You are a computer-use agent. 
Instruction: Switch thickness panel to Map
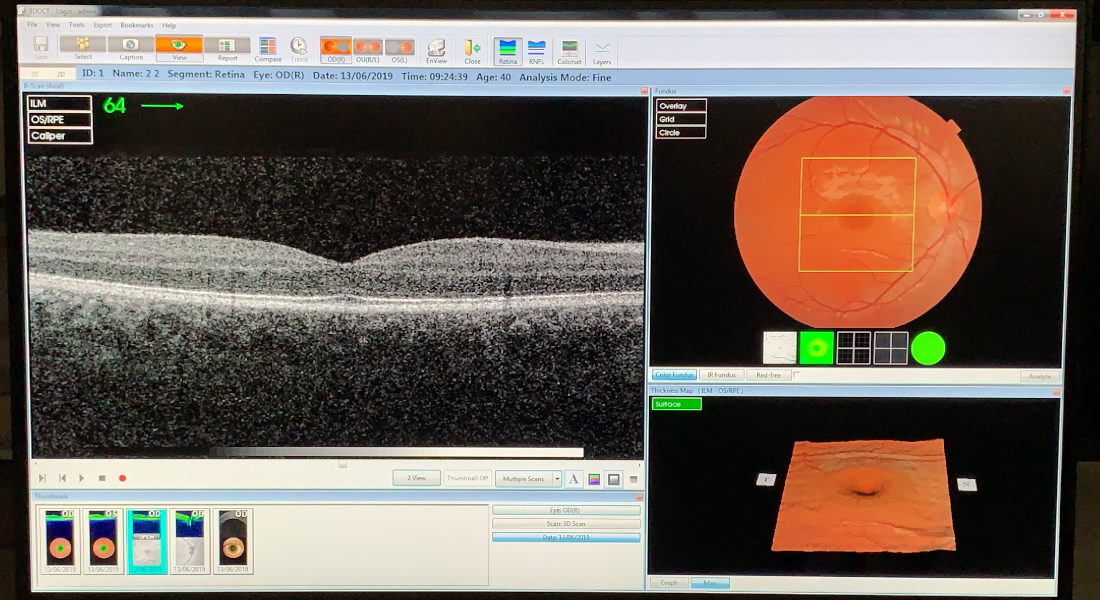tap(710, 582)
